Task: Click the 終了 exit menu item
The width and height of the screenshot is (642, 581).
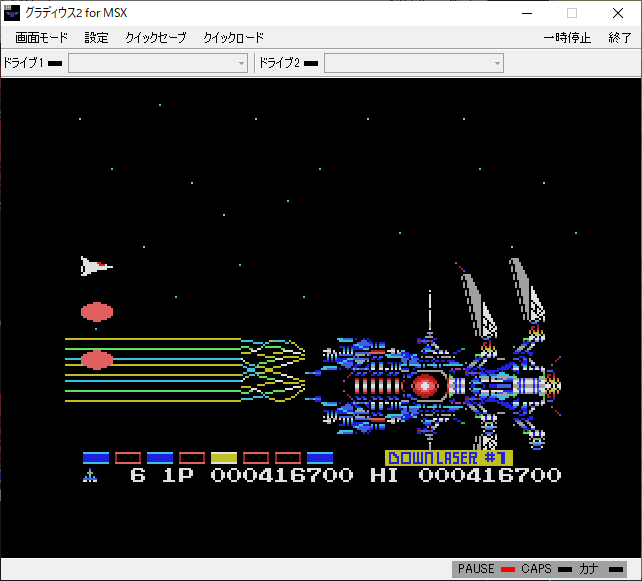Action: 619,38
